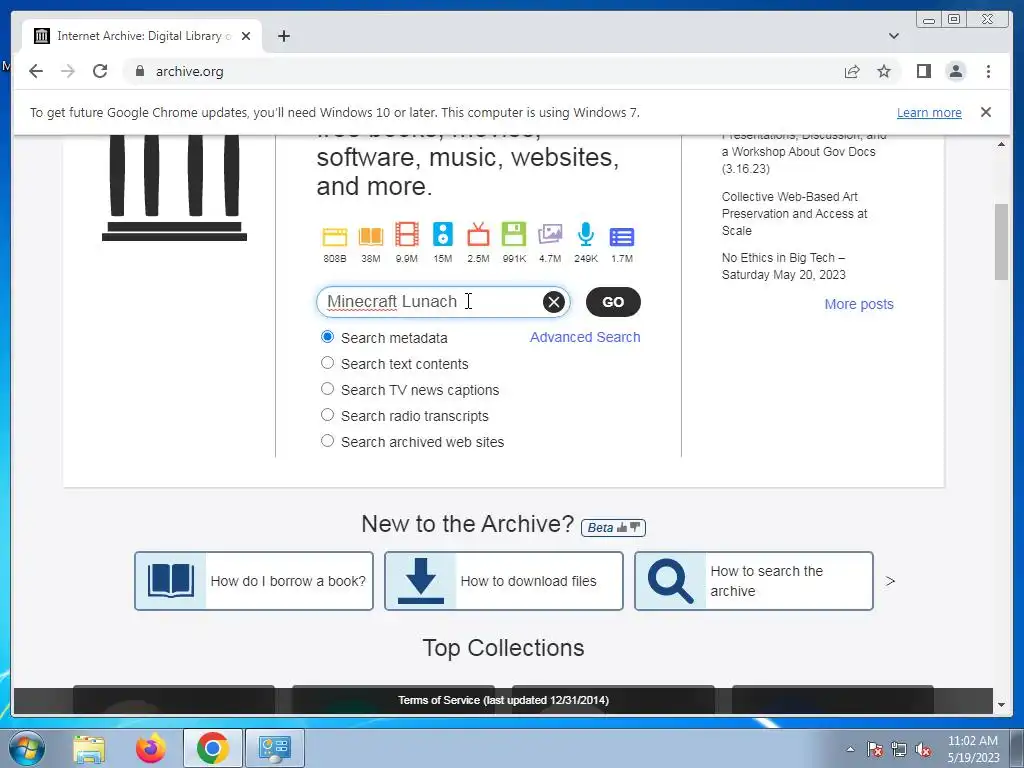Viewport: 1024px width, 768px height.
Task: Open Workshop About Gov Docs post
Action: 804,154
